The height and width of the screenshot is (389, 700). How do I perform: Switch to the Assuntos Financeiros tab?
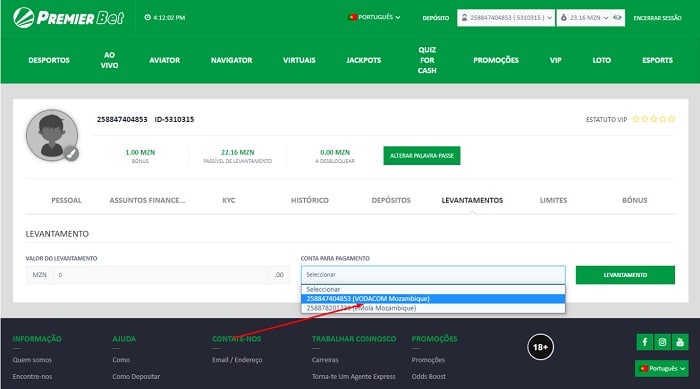click(147, 201)
